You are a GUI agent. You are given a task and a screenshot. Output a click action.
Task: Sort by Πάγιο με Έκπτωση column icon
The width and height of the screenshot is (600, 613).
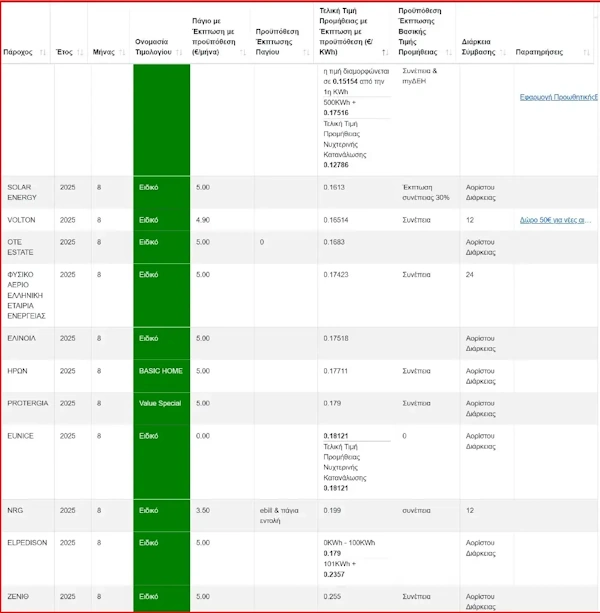[243, 52]
